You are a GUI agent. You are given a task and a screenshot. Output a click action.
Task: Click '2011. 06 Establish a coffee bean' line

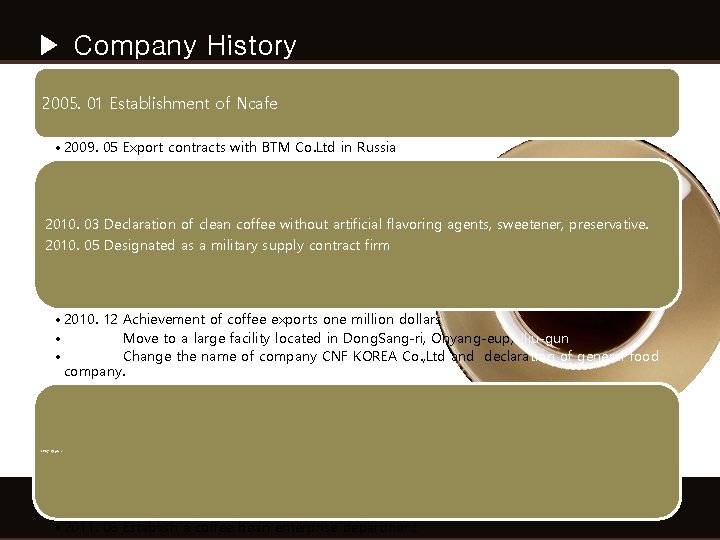coord(240,528)
